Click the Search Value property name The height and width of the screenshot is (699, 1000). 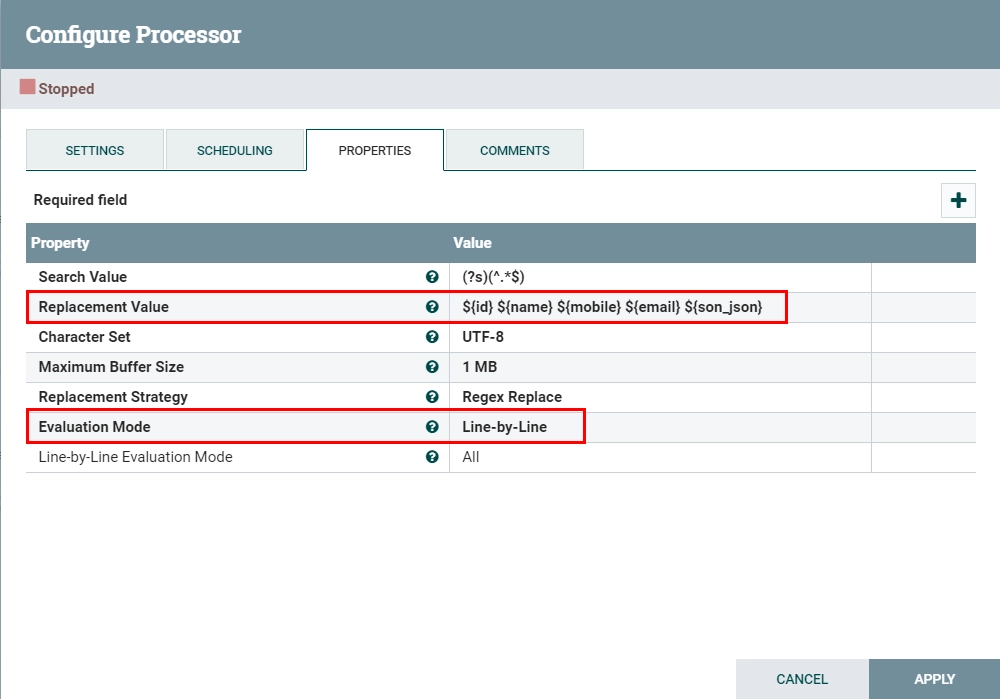(83, 277)
